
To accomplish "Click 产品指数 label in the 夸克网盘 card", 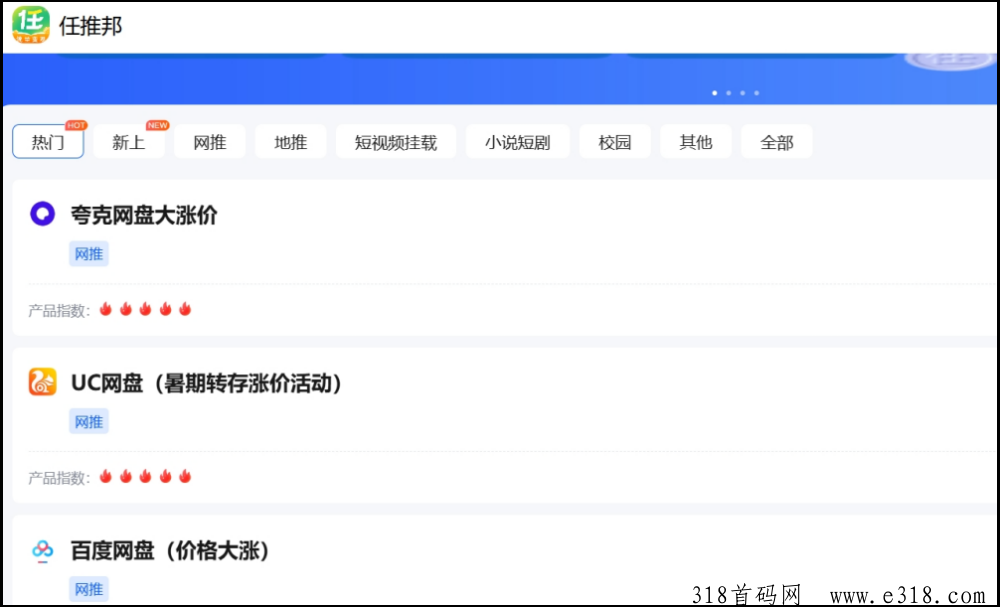I will click(59, 311).
